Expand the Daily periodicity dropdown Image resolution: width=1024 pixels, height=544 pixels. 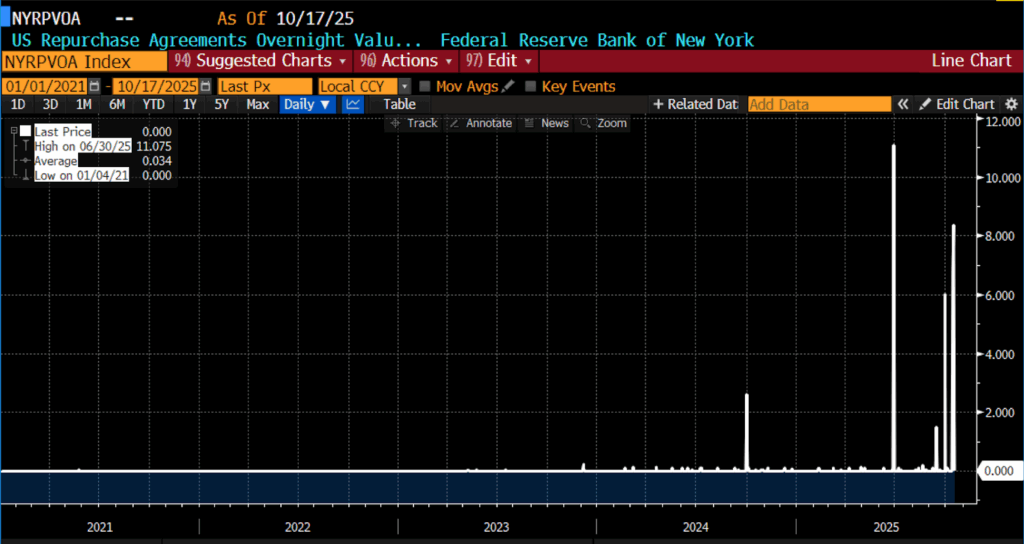tap(306, 104)
